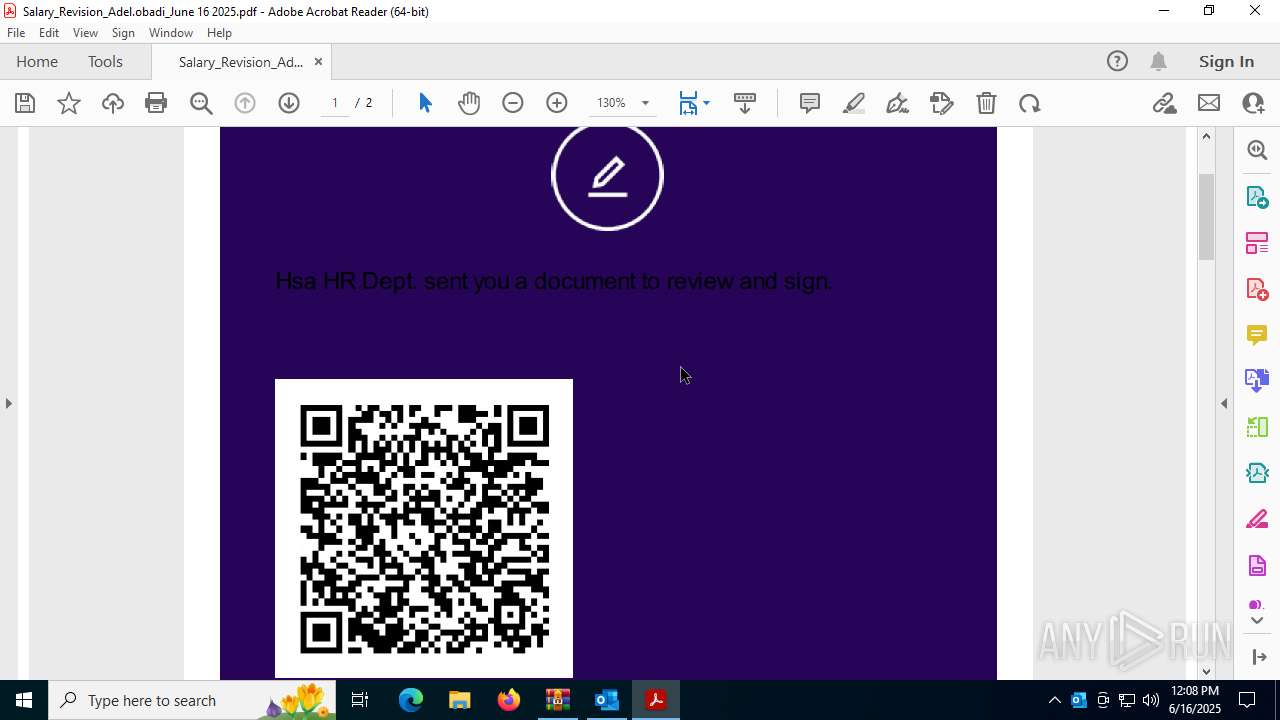The height and width of the screenshot is (720, 1280).
Task: Select the Salary_Revision_Ad... document tab
Action: tap(240, 62)
